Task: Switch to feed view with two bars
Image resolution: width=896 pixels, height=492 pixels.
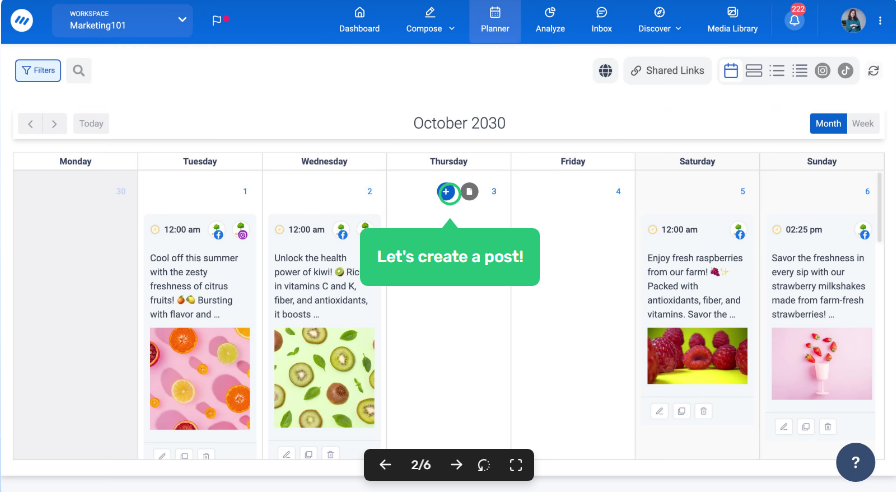Action: click(x=754, y=70)
